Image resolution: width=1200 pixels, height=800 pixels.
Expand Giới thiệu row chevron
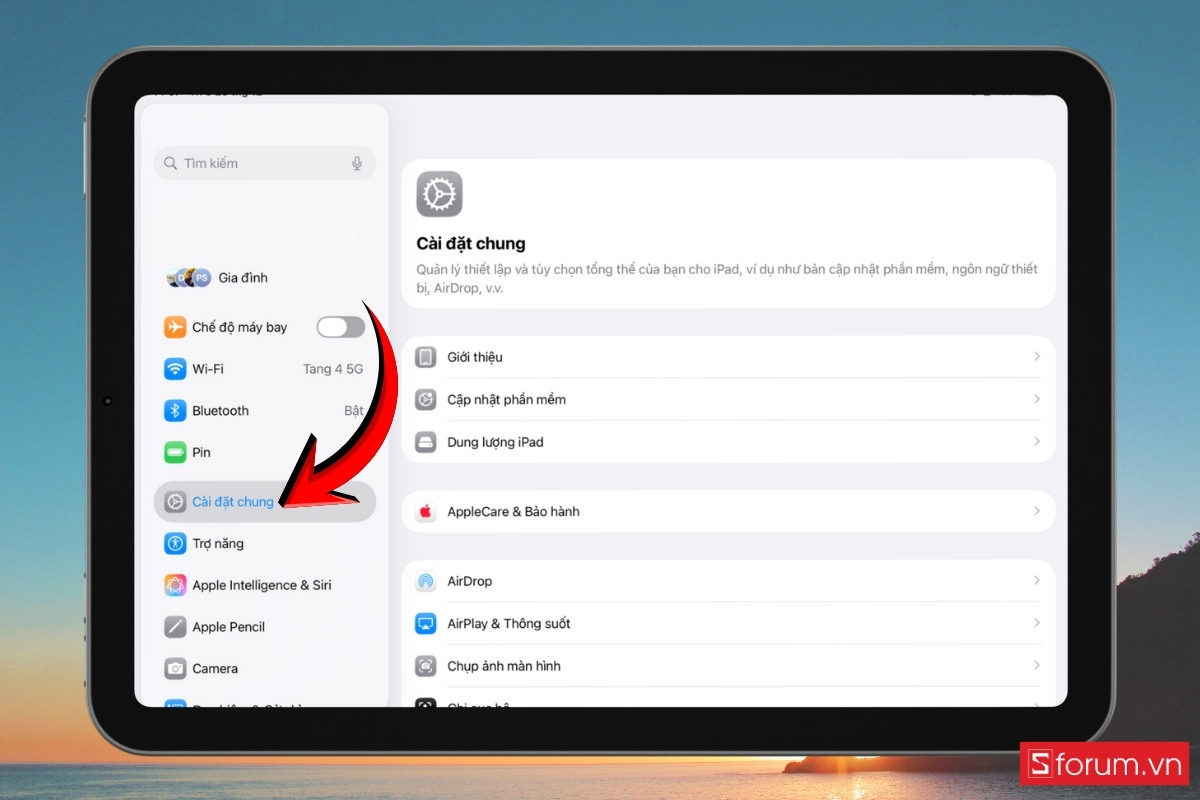pyautogui.click(x=1037, y=357)
